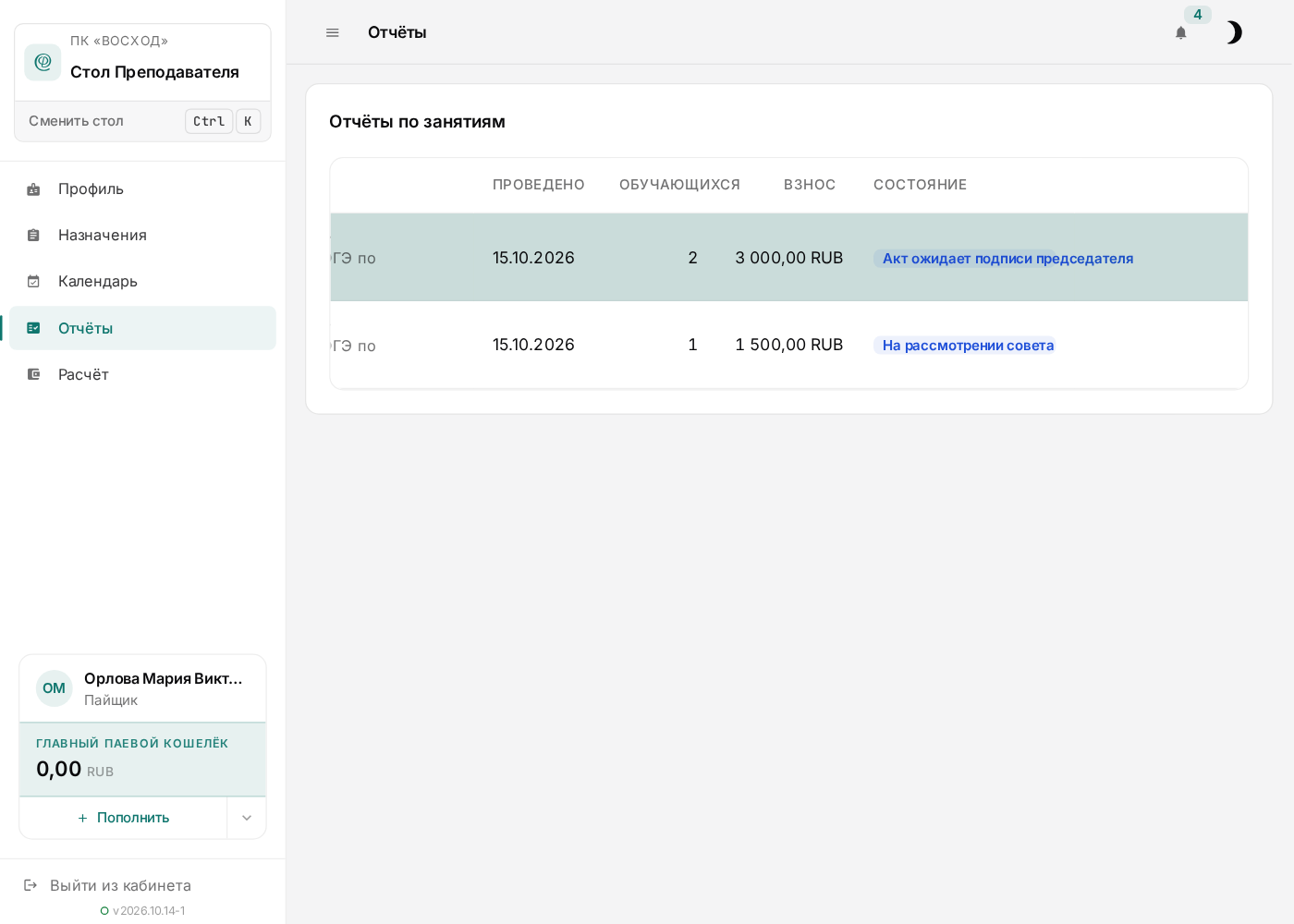Image resolution: width=1294 pixels, height=924 pixels.
Task: Select the 3 000,00 RUB amount cell
Action: click(788, 258)
